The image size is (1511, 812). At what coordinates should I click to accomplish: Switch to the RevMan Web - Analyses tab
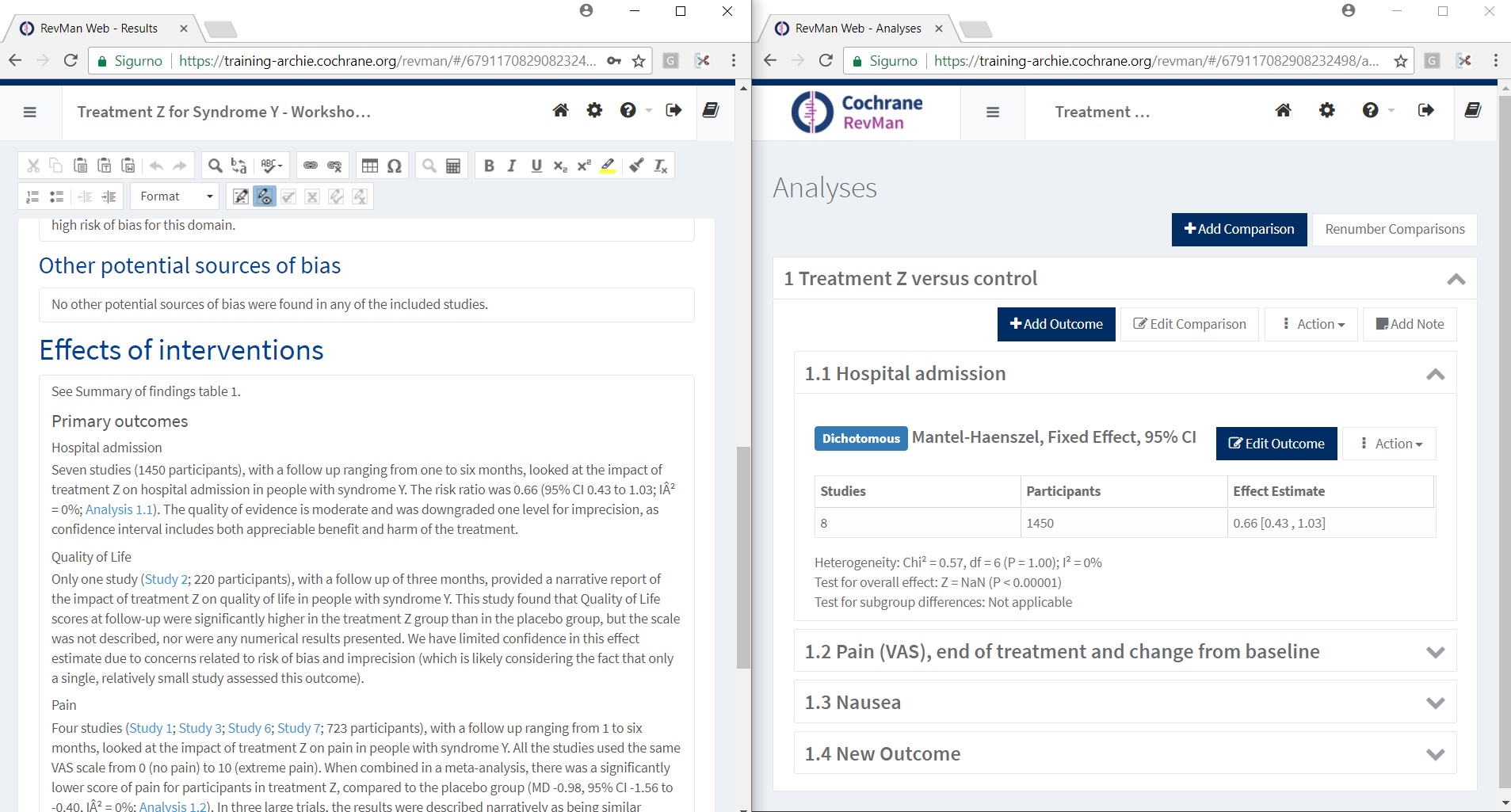857,29
